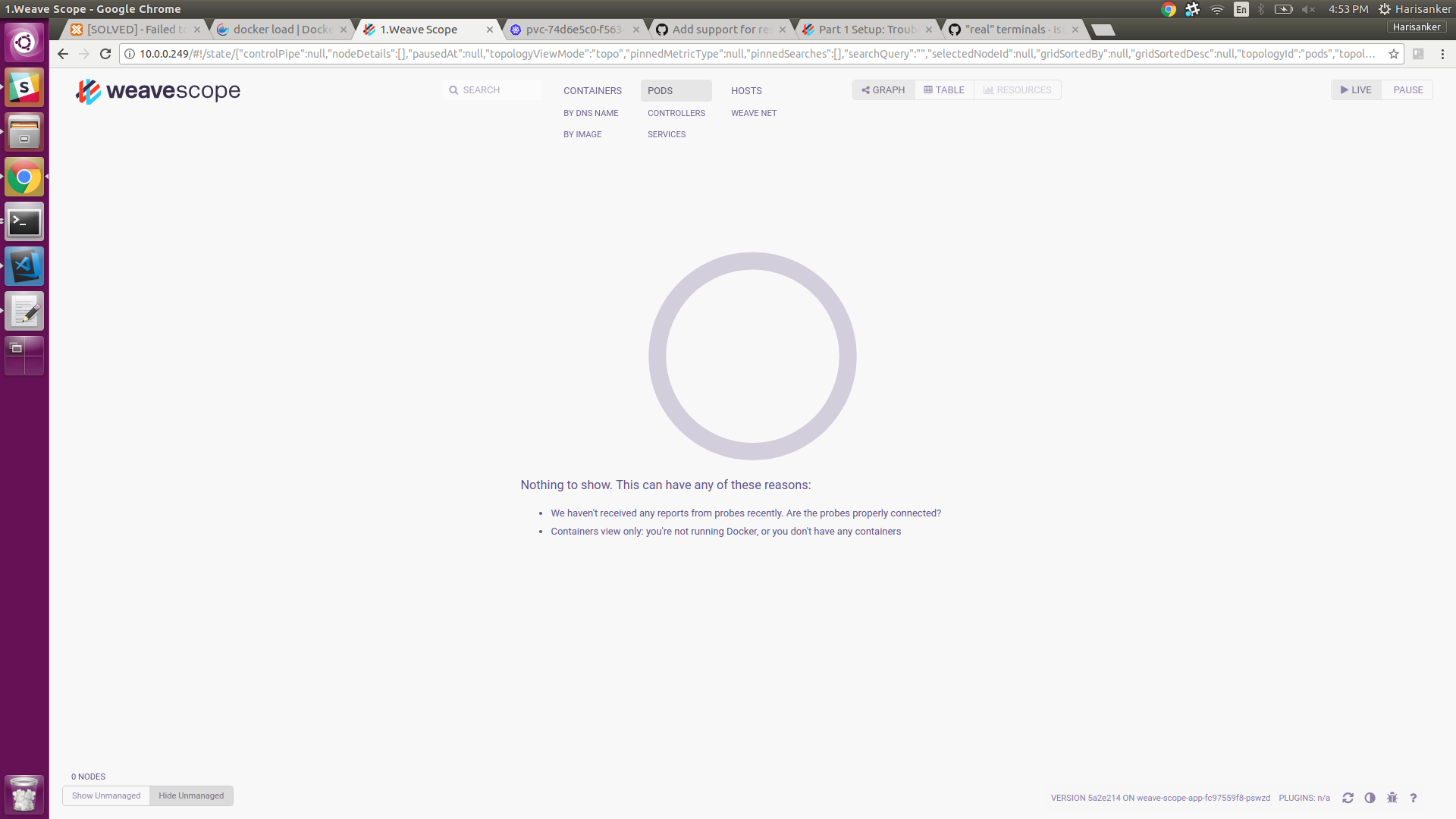Force a refresh using the refresh icon
Image resolution: width=1456 pixels, height=819 pixels.
[x=1348, y=798]
